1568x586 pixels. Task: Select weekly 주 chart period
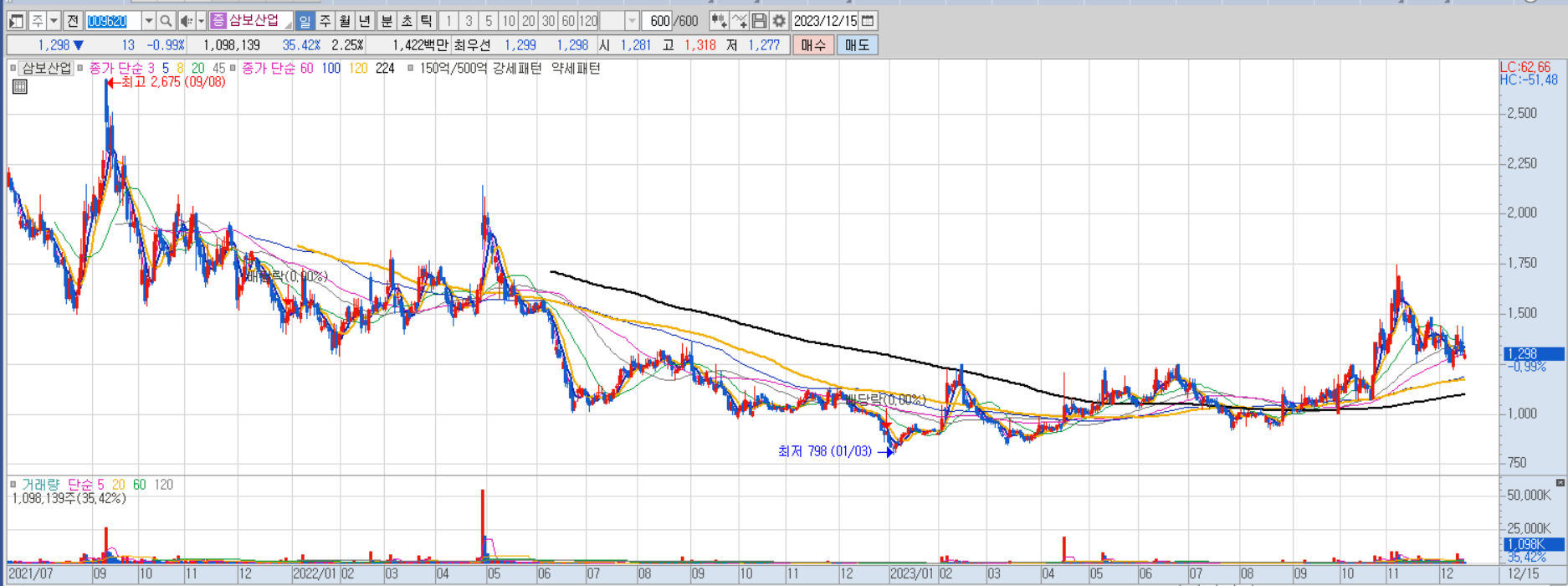[325, 21]
